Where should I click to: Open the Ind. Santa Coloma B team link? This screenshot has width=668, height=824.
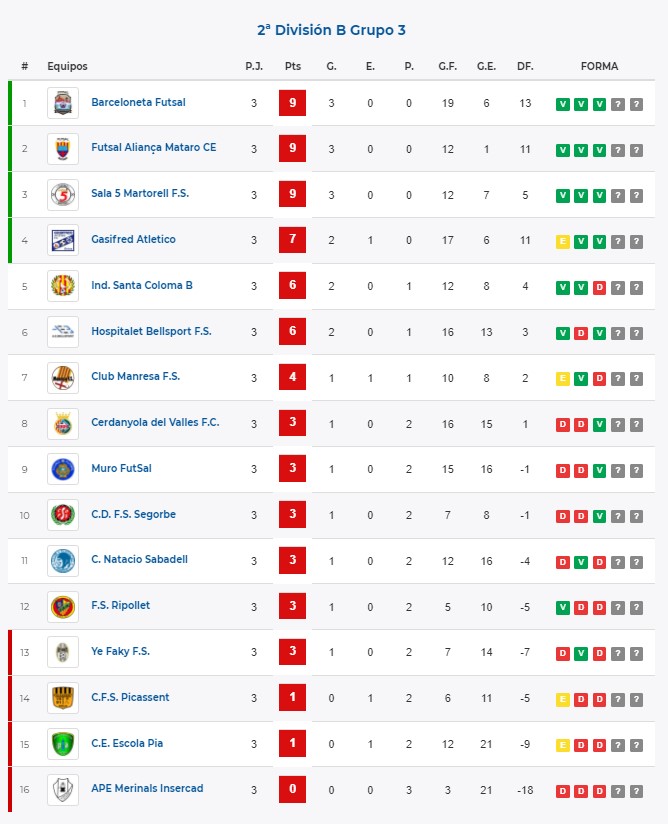142,285
